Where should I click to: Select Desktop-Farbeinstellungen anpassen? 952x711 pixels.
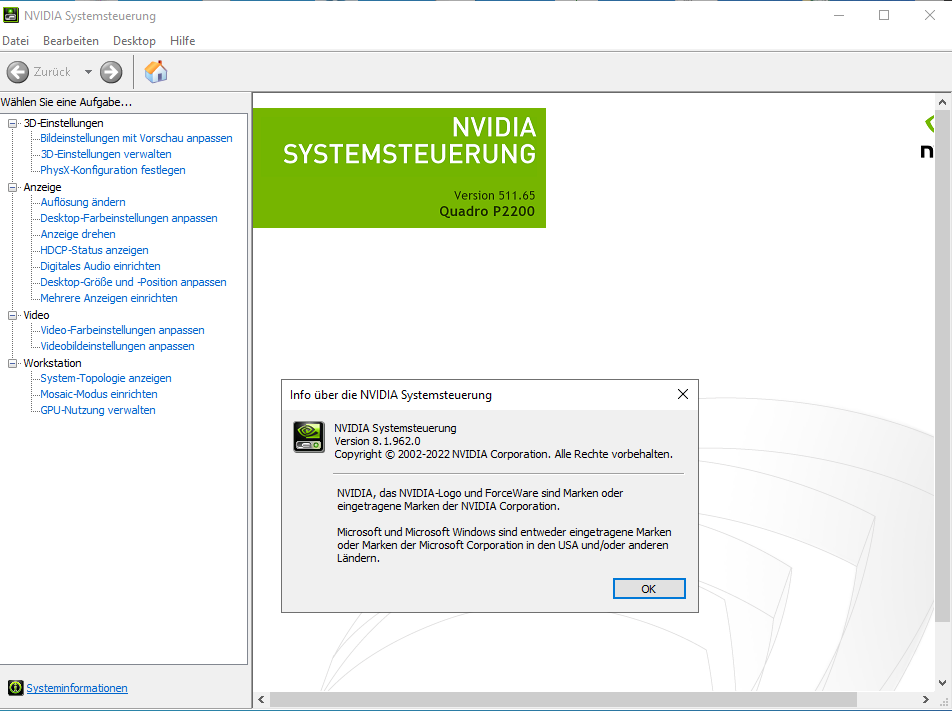click(x=129, y=218)
